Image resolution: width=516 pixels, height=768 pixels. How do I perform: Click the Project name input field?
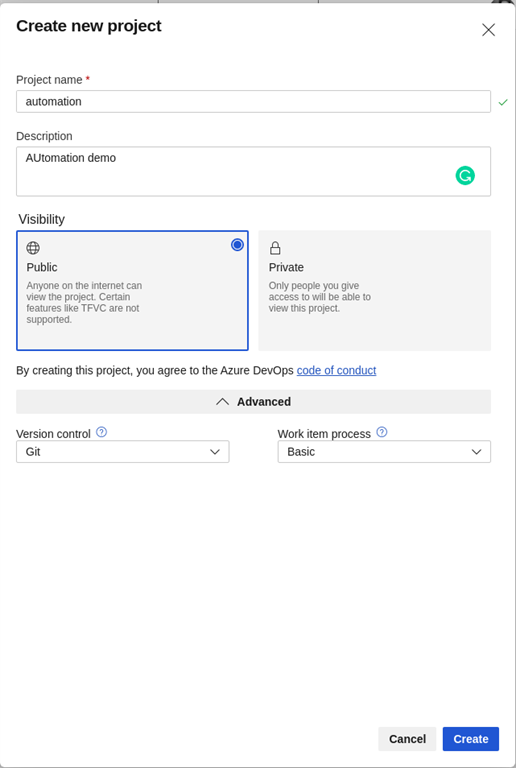point(254,101)
